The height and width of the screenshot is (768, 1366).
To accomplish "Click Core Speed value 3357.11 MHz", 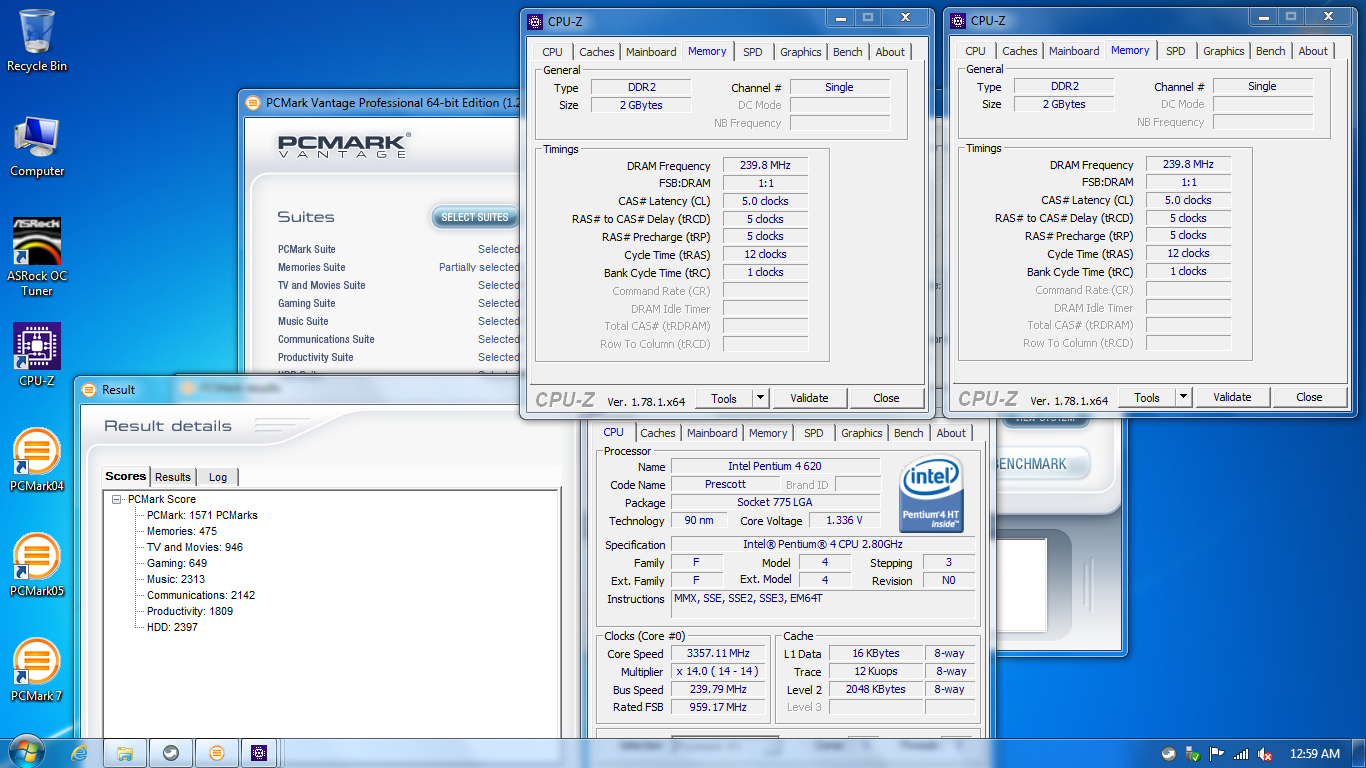I will (718, 654).
